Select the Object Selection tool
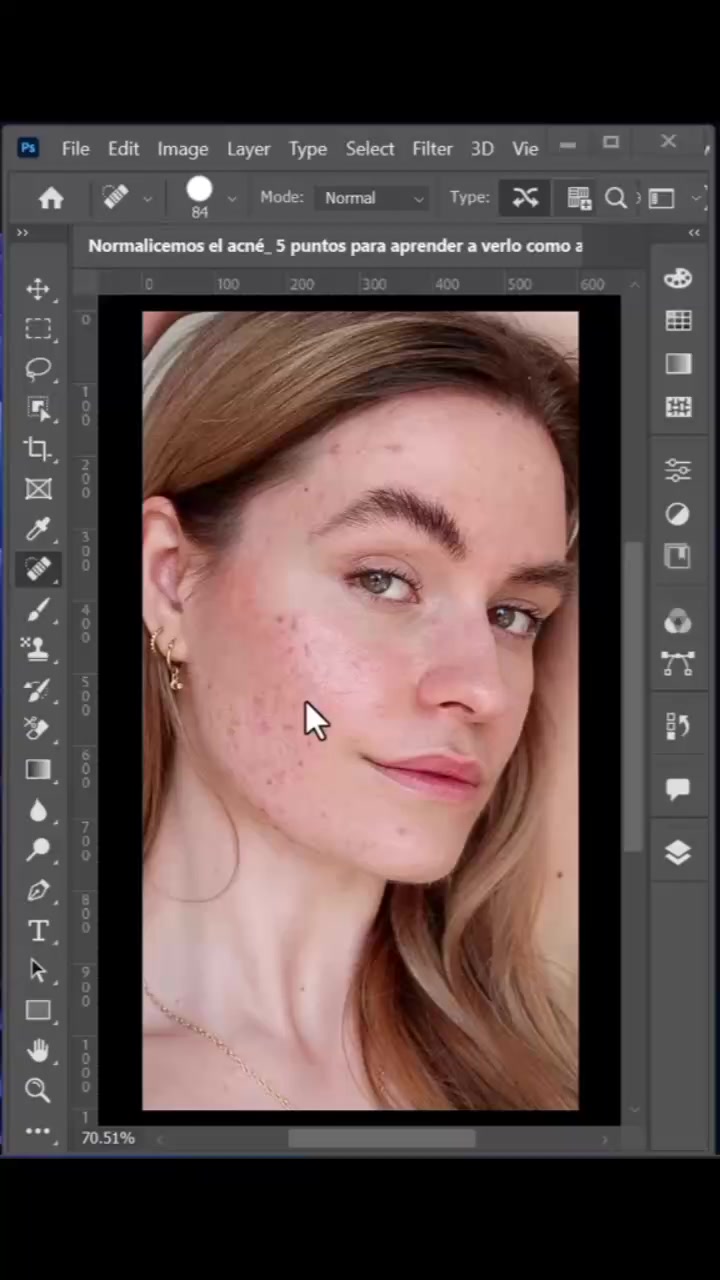 coord(38,409)
